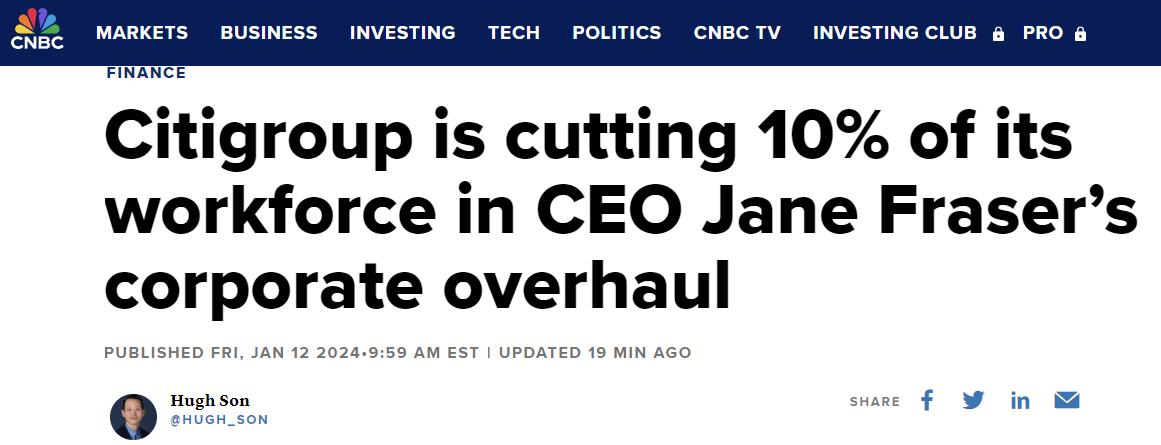Viewport: 1161px width, 445px height.
Task: Navigate to the Politics section
Action: pyautogui.click(x=616, y=33)
